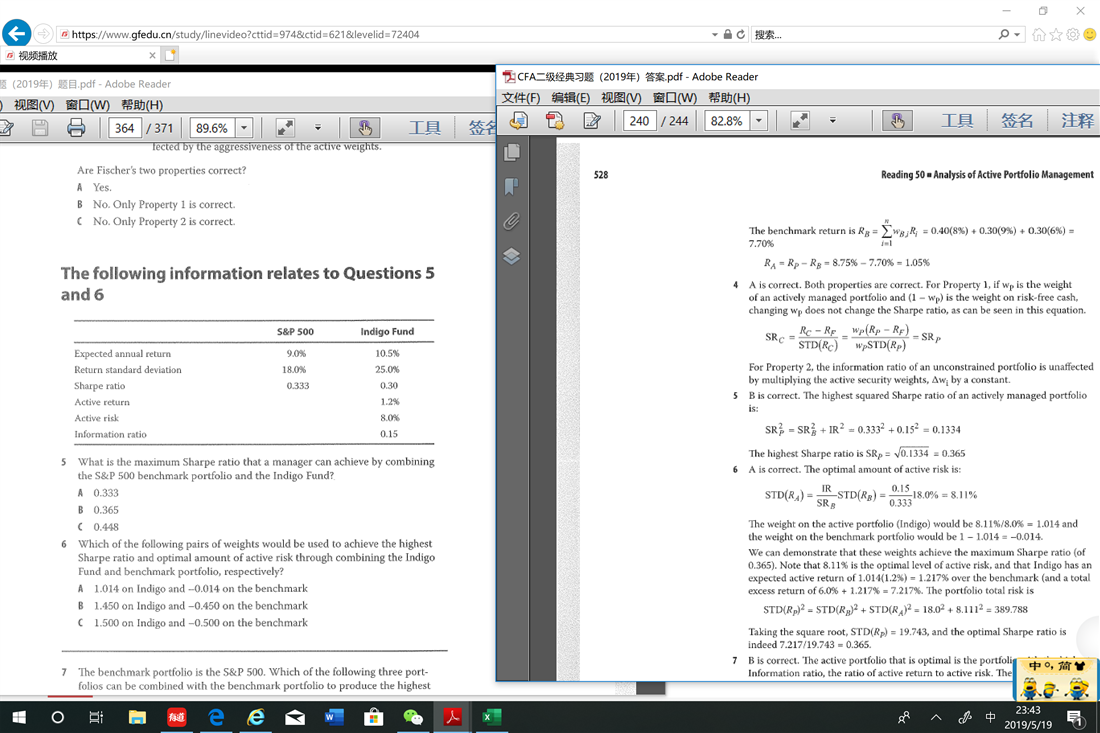Screen dimensions: 1100x733
Task: Open 文件(F) menu in 答案 window
Action: pyautogui.click(x=521, y=98)
